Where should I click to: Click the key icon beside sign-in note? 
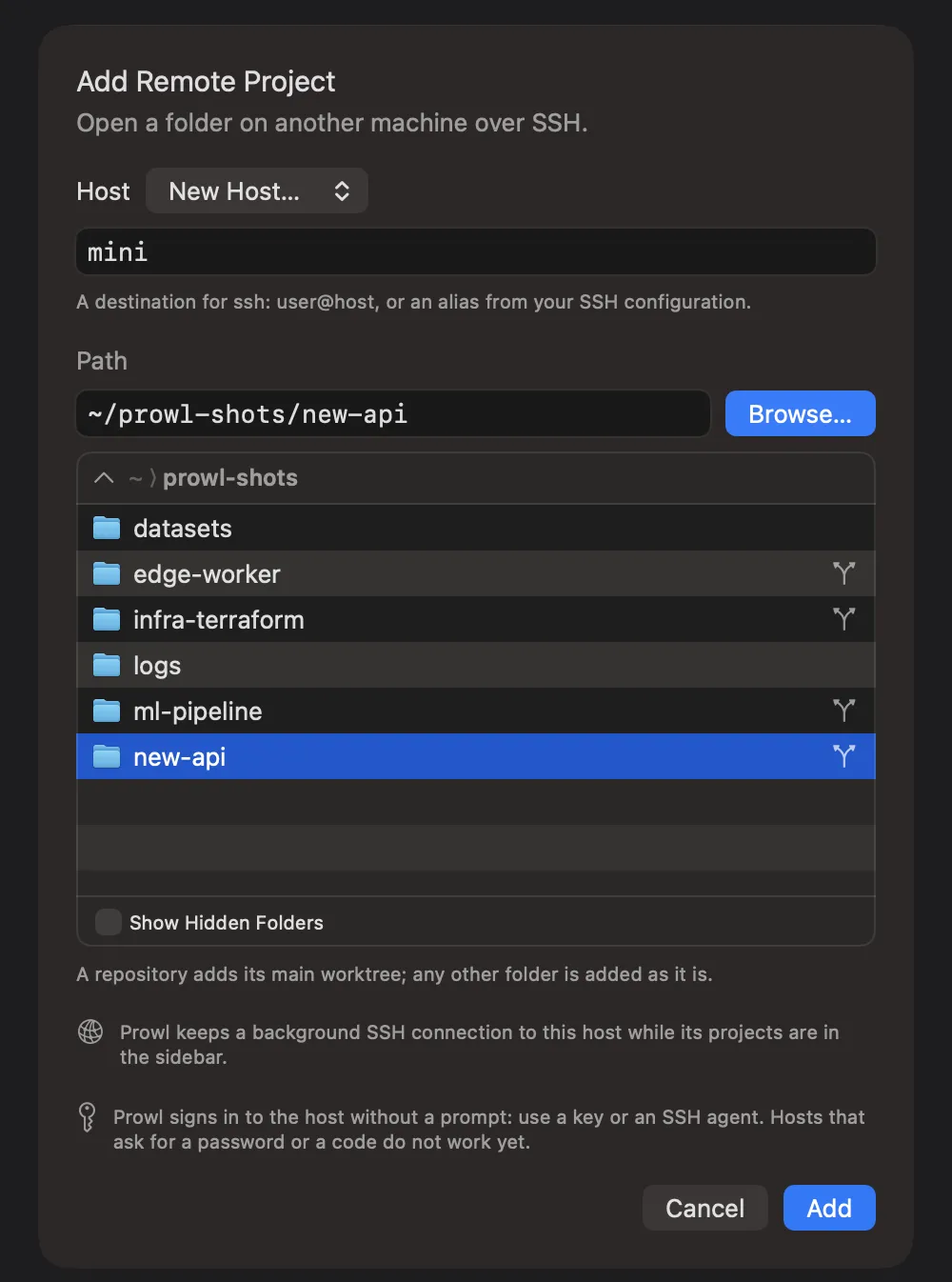(x=88, y=1116)
